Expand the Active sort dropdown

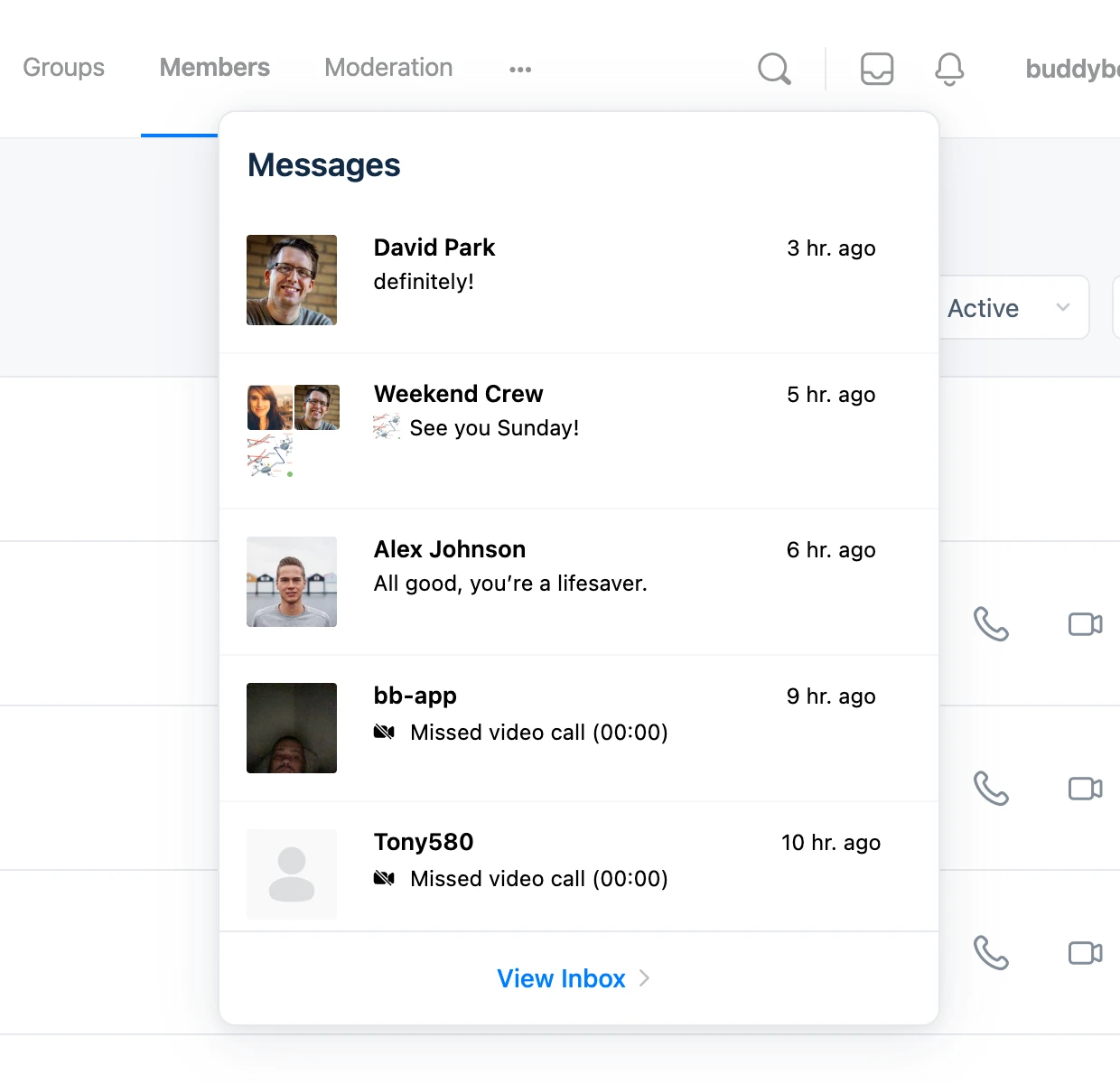[1013, 308]
